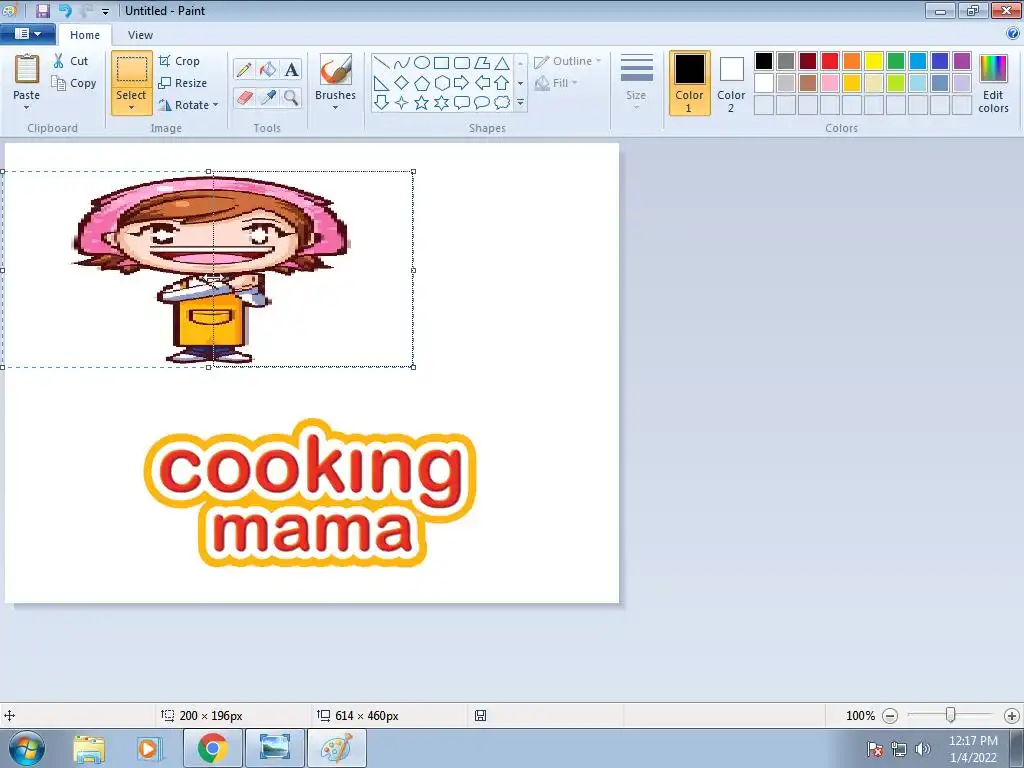Select the Rectangle shape

coord(441,63)
